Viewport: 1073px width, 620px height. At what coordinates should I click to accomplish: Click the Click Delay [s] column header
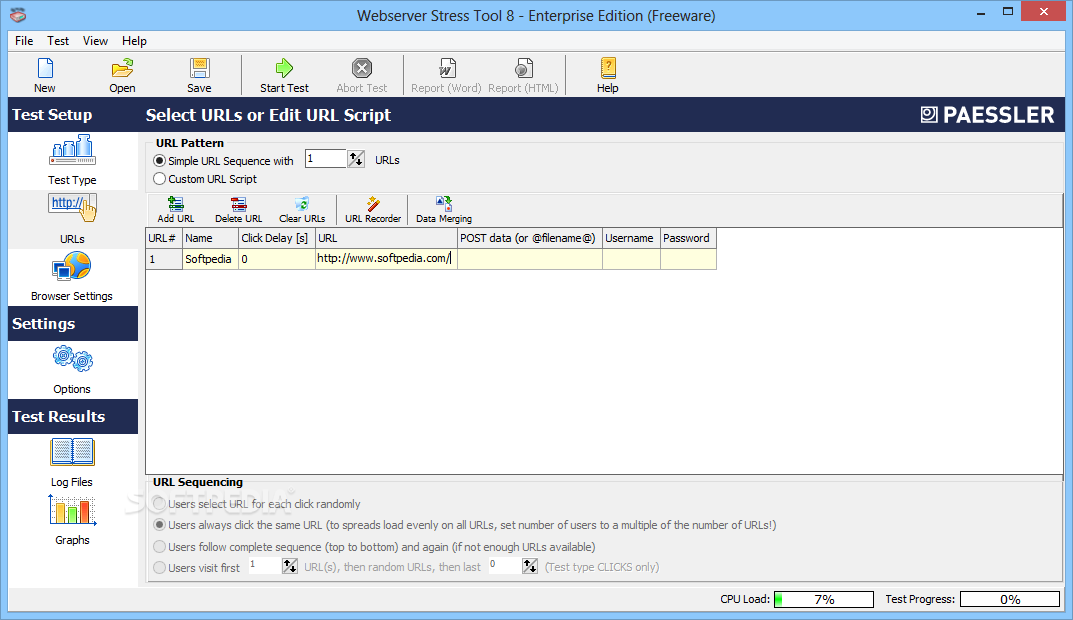(x=276, y=238)
